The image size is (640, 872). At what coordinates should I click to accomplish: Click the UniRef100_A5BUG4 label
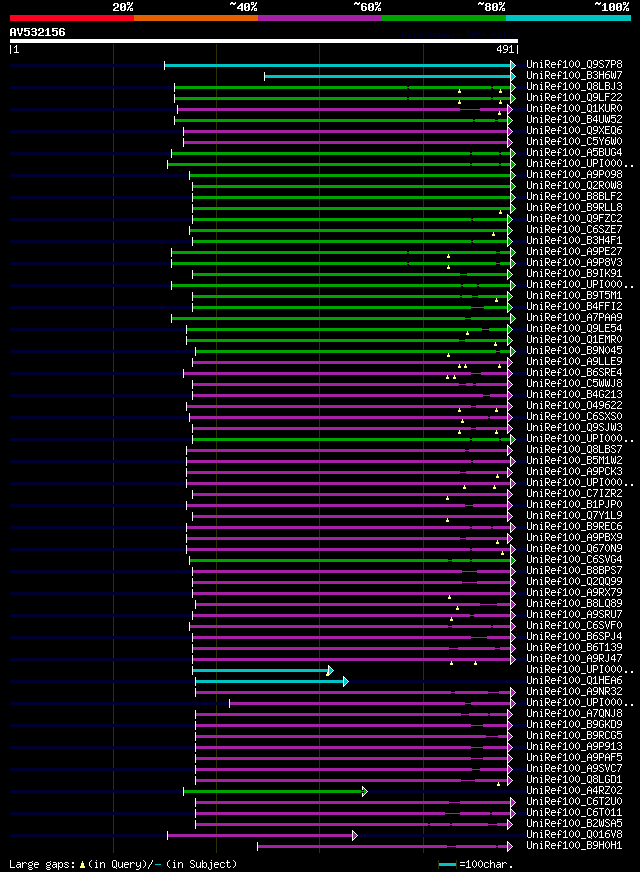574,152
